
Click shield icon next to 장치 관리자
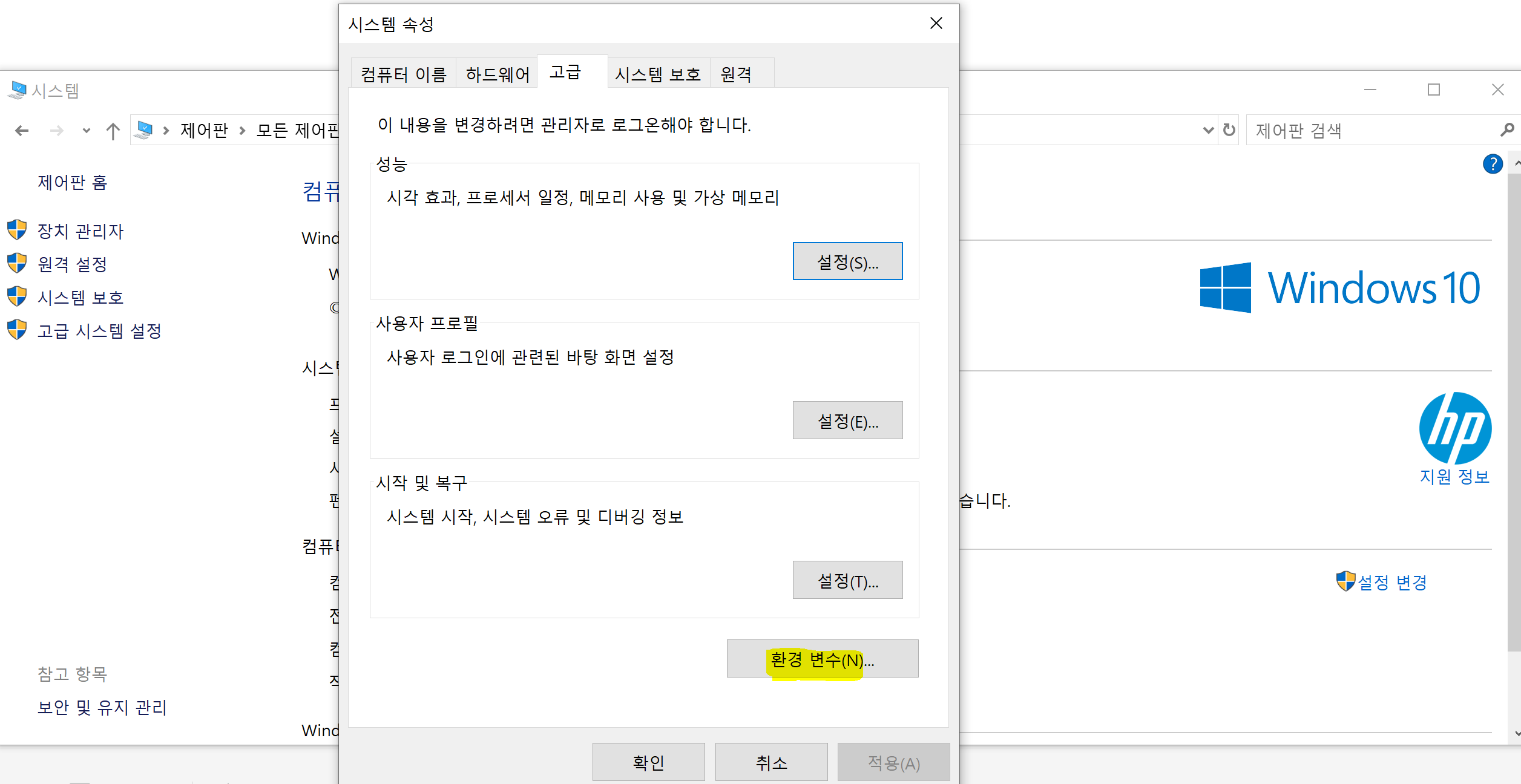17,230
